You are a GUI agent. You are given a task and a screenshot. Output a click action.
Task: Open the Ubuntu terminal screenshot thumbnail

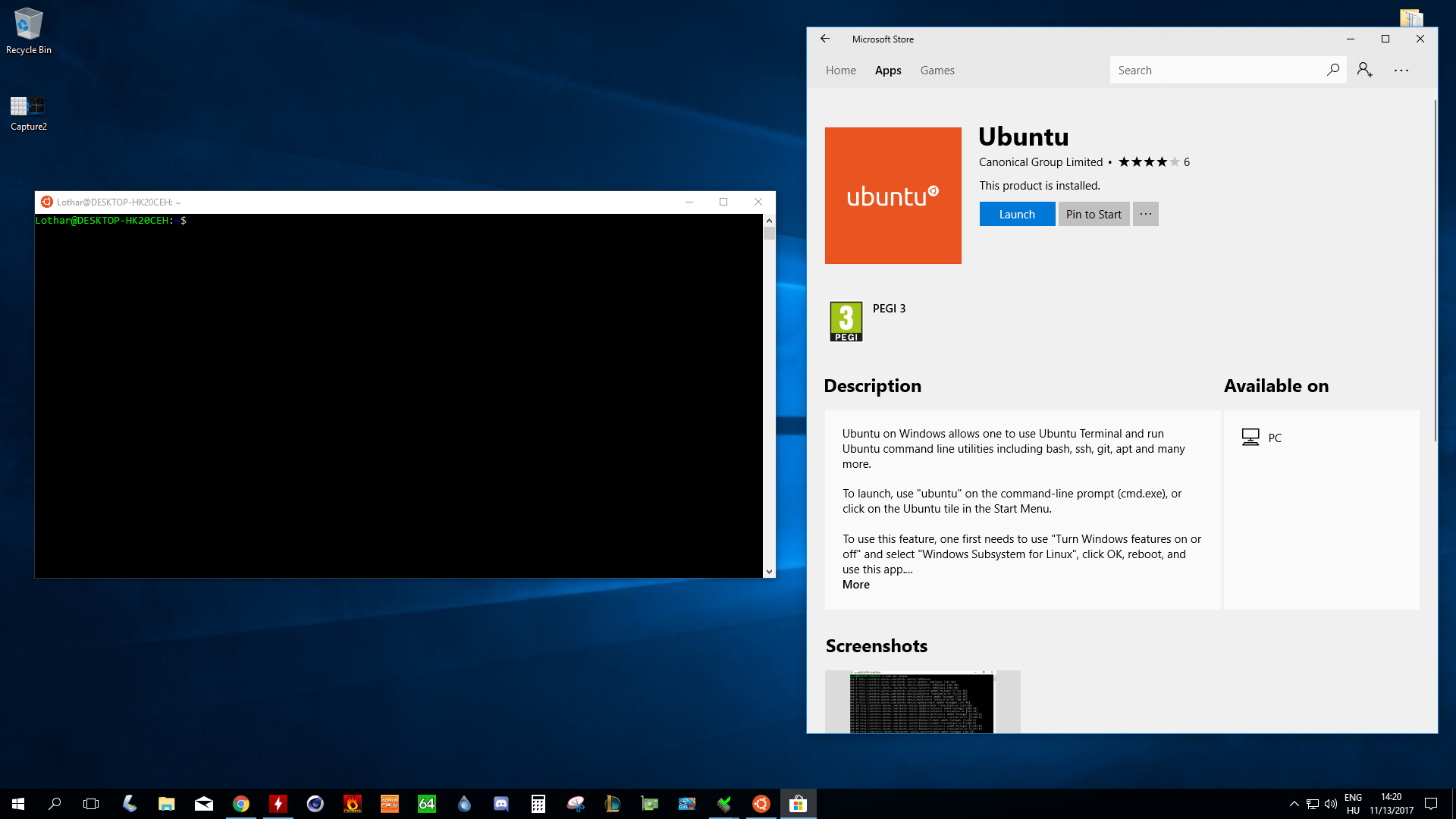[922, 701]
